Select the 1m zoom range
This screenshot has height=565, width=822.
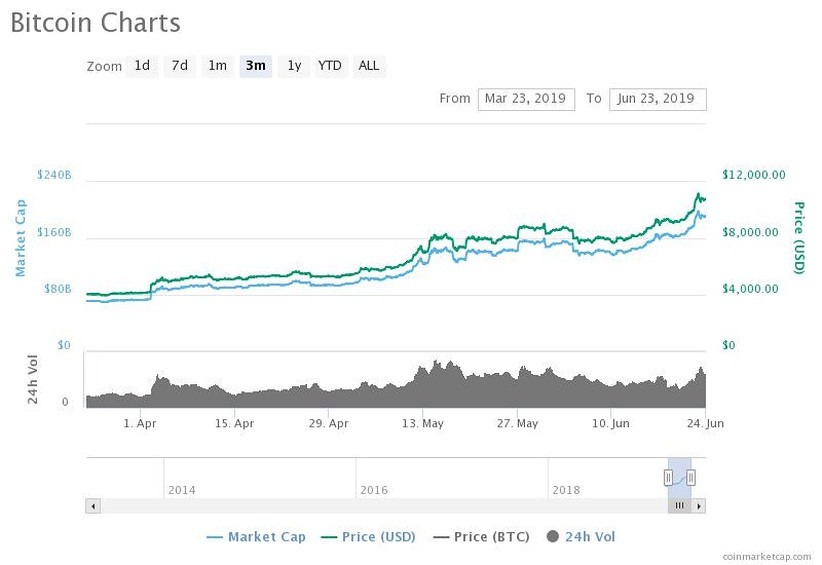click(217, 66)
